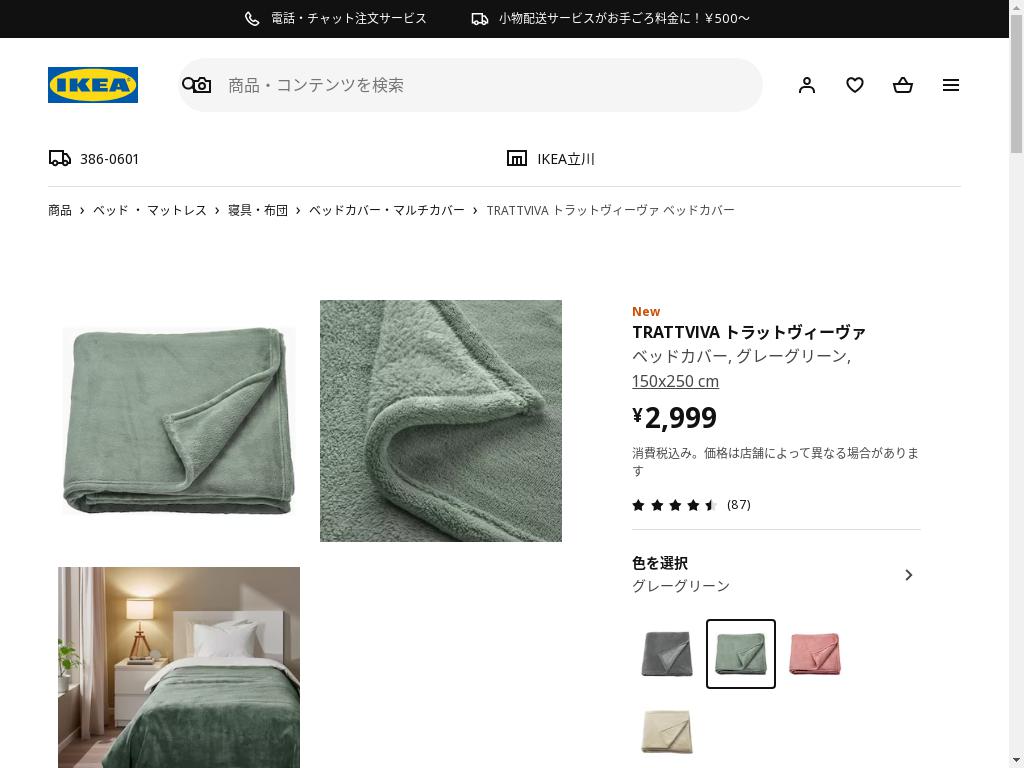Focus the product search field

pos(470,85)
